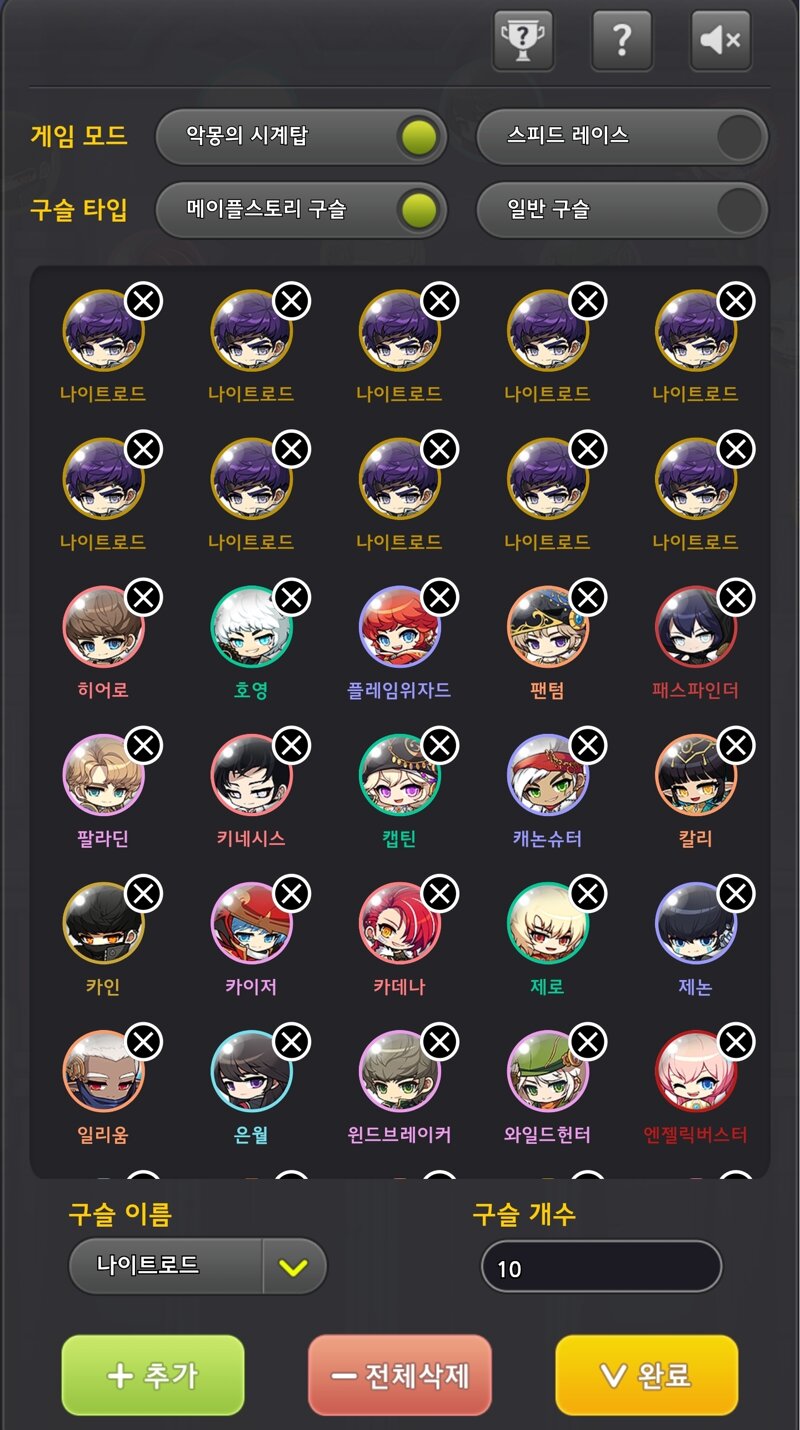Screen dimensions: 800x1430
Task: Expand the 구슬 이름 dropdown arrow
Action: coord(294,1267)
